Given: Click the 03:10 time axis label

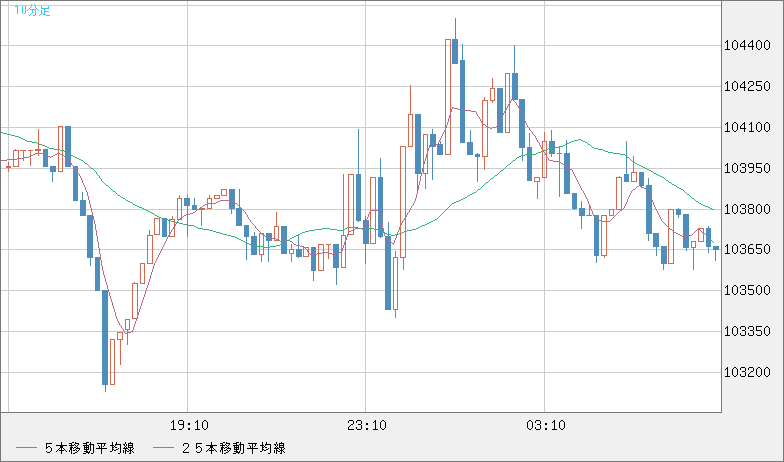Looking at the screenshot, I should click(546, 426).
